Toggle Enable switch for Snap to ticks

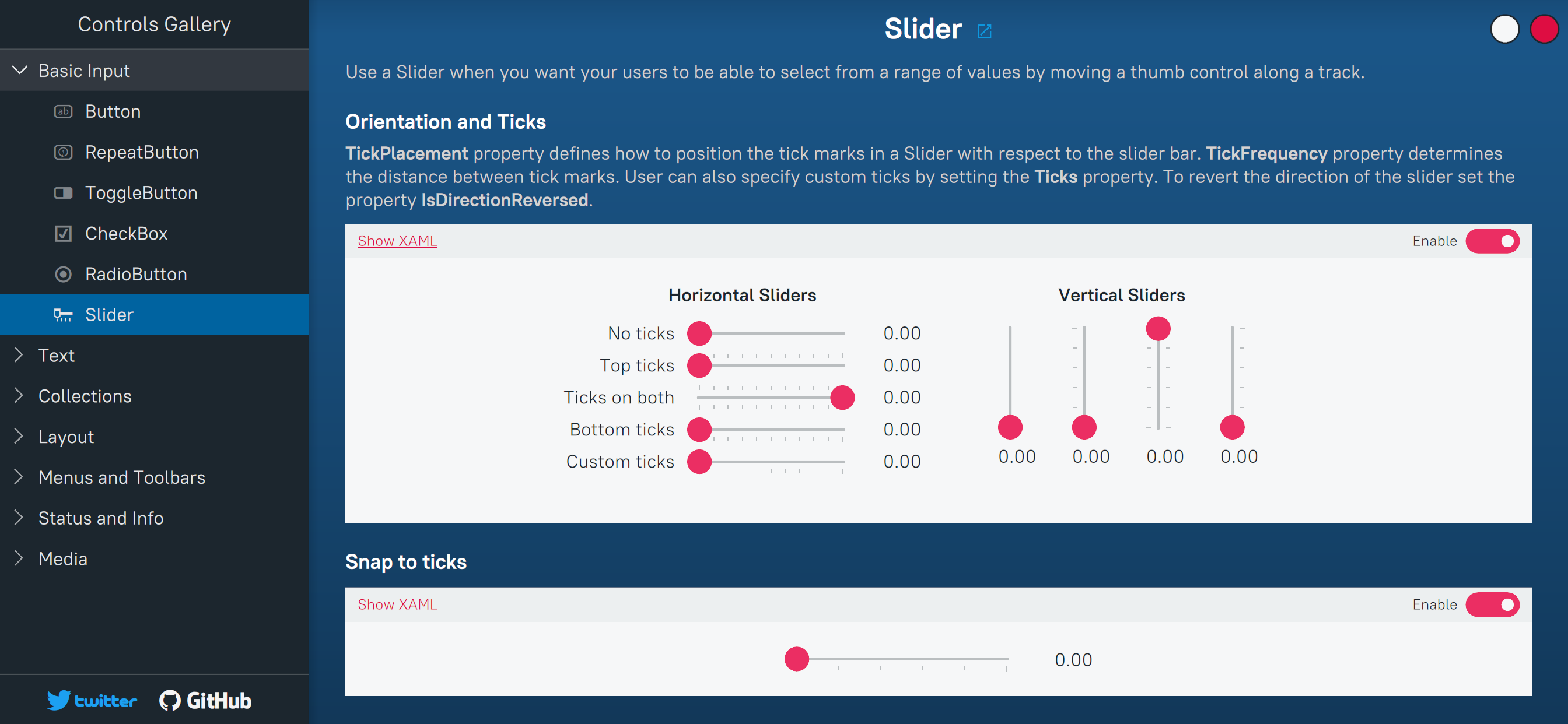tap(1492, 604)
